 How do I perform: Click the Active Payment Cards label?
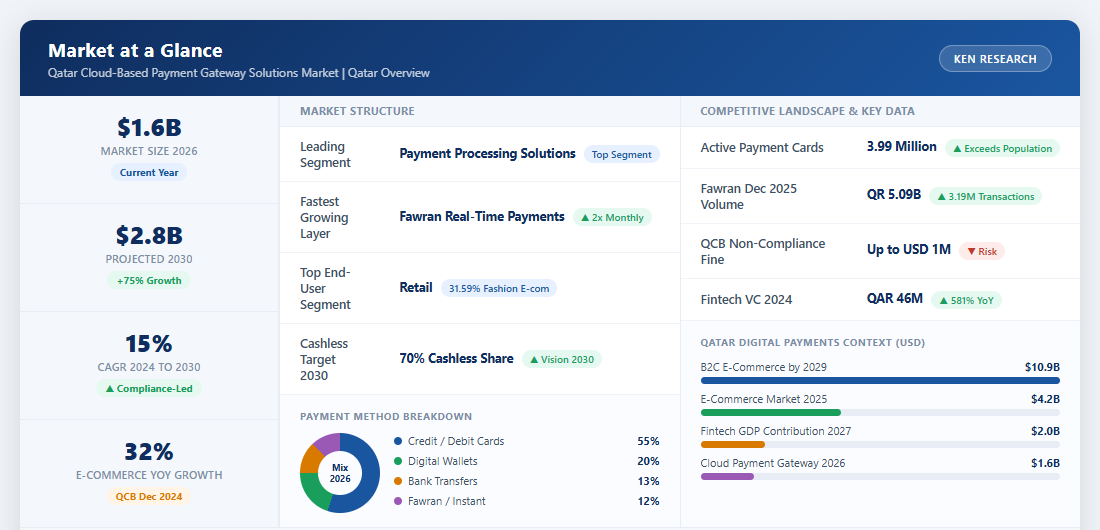point(762,147)
